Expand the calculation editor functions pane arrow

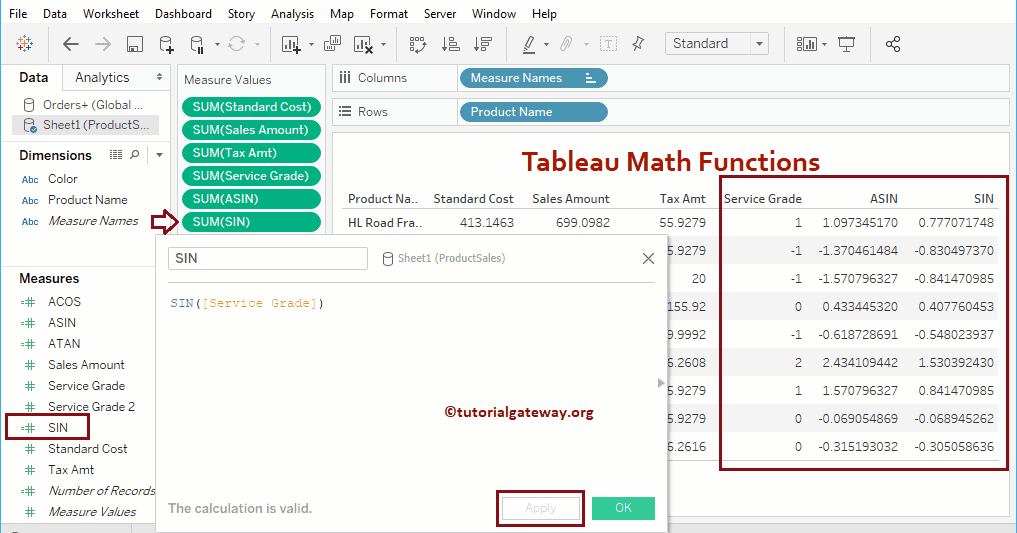pyautogui.click(x=661, y=383)
